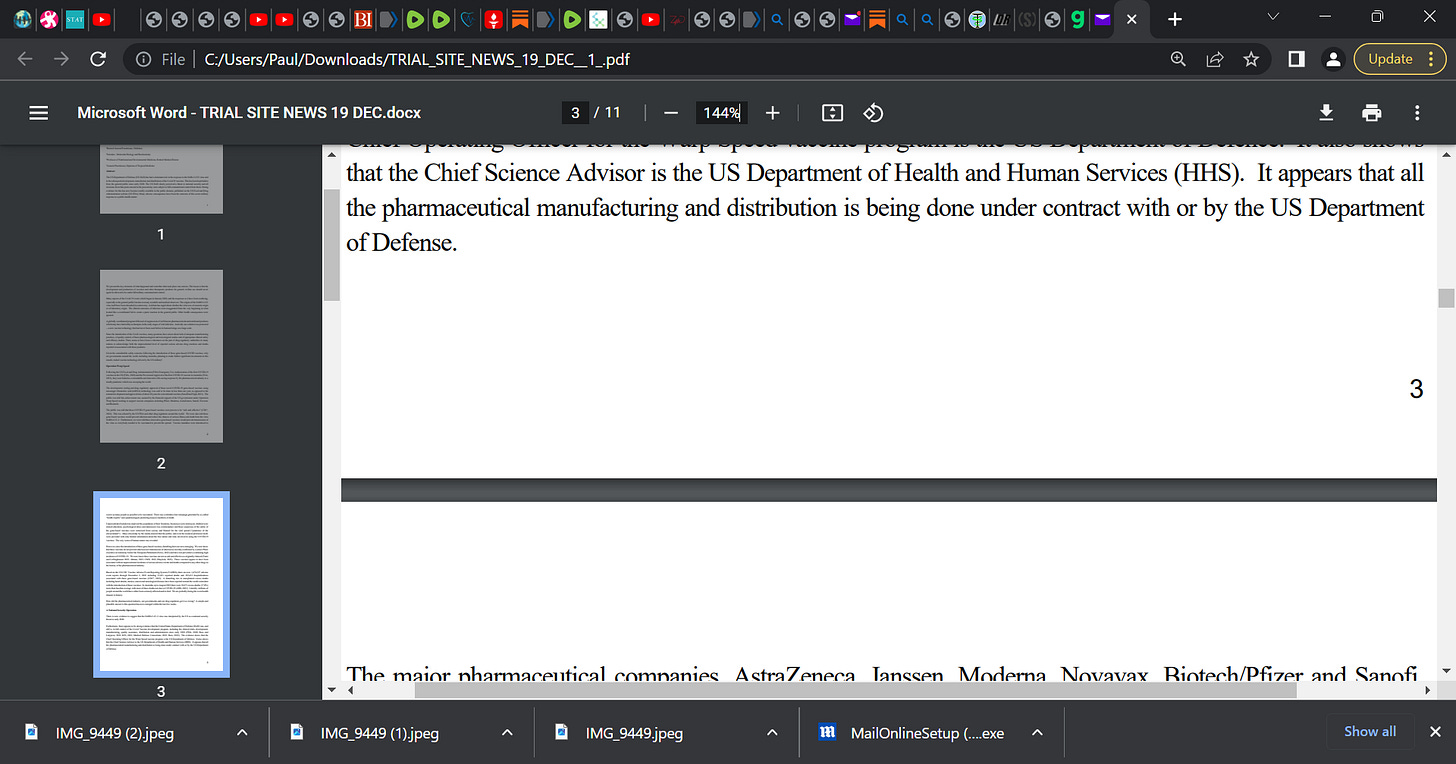
Task: Toggle the Chrome side panel
Action: pyautogui.click(x=1296, y=59)
